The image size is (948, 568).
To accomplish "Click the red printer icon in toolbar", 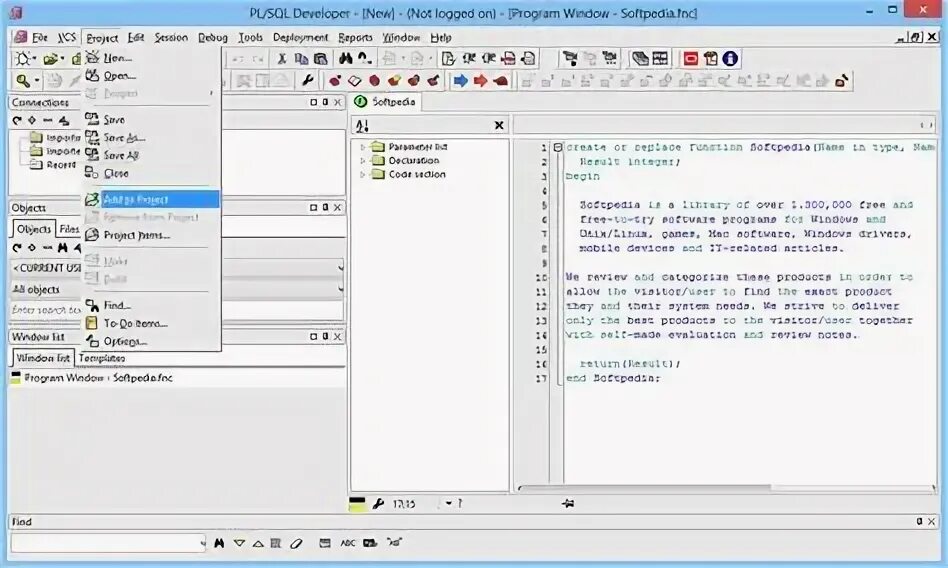I will pyautogui.click(x=508, y=59).
